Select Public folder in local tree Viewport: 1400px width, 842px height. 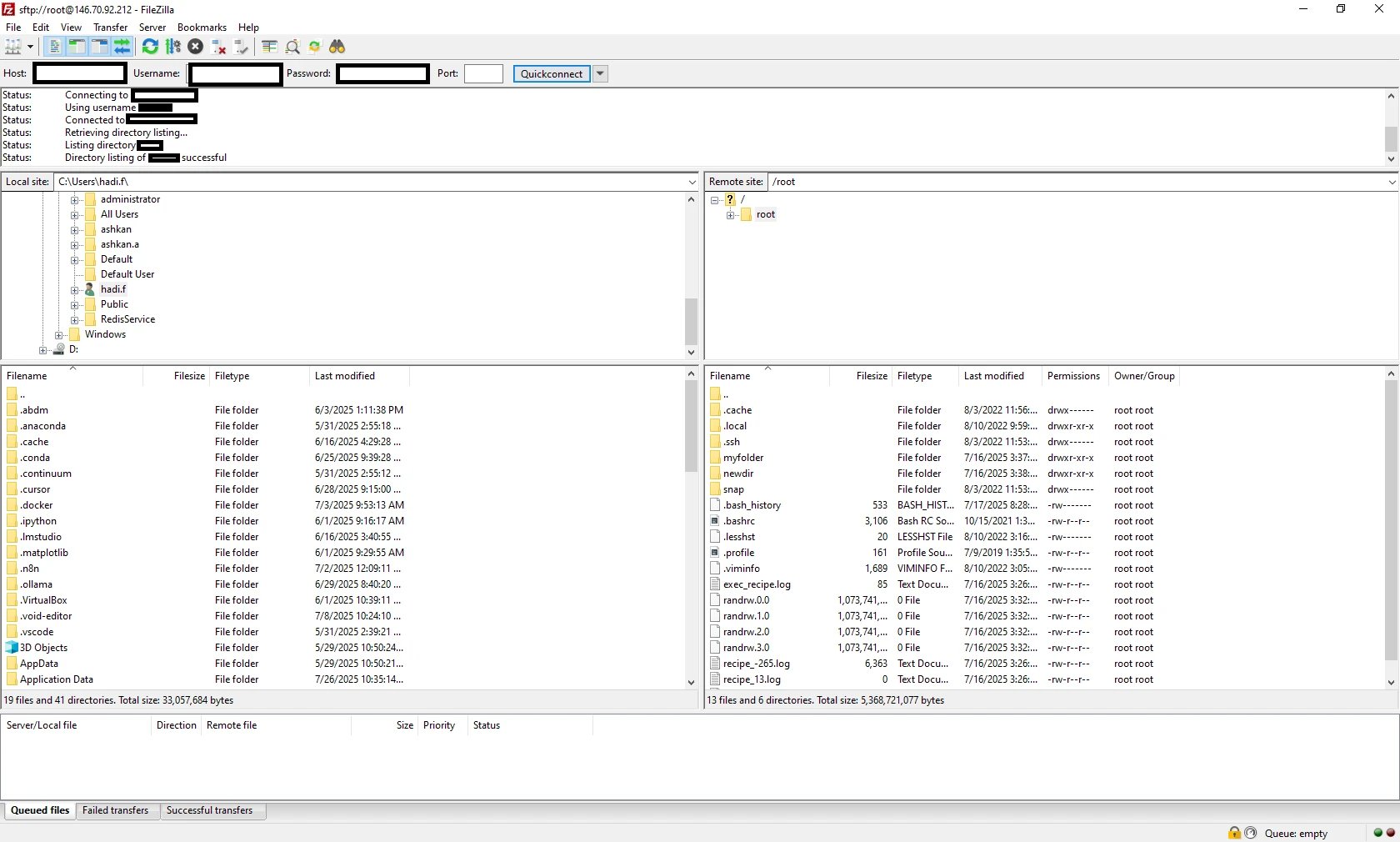point(114,304)
